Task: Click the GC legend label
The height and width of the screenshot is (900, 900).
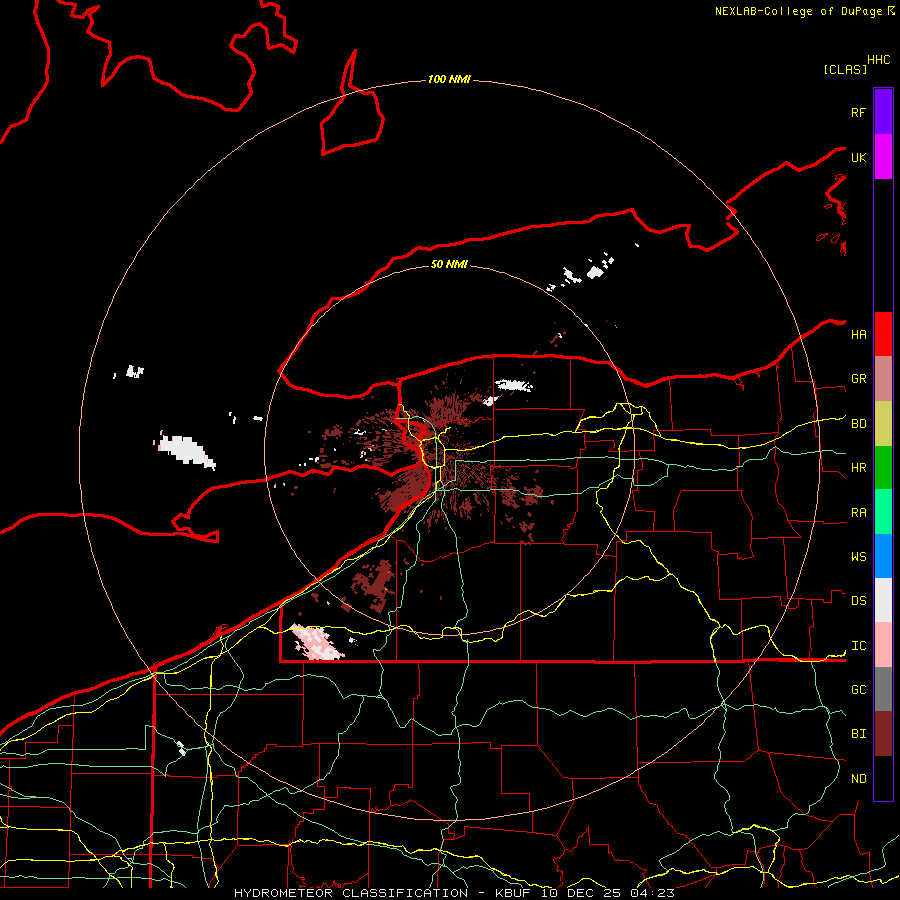Action: [x=858, y=690]
